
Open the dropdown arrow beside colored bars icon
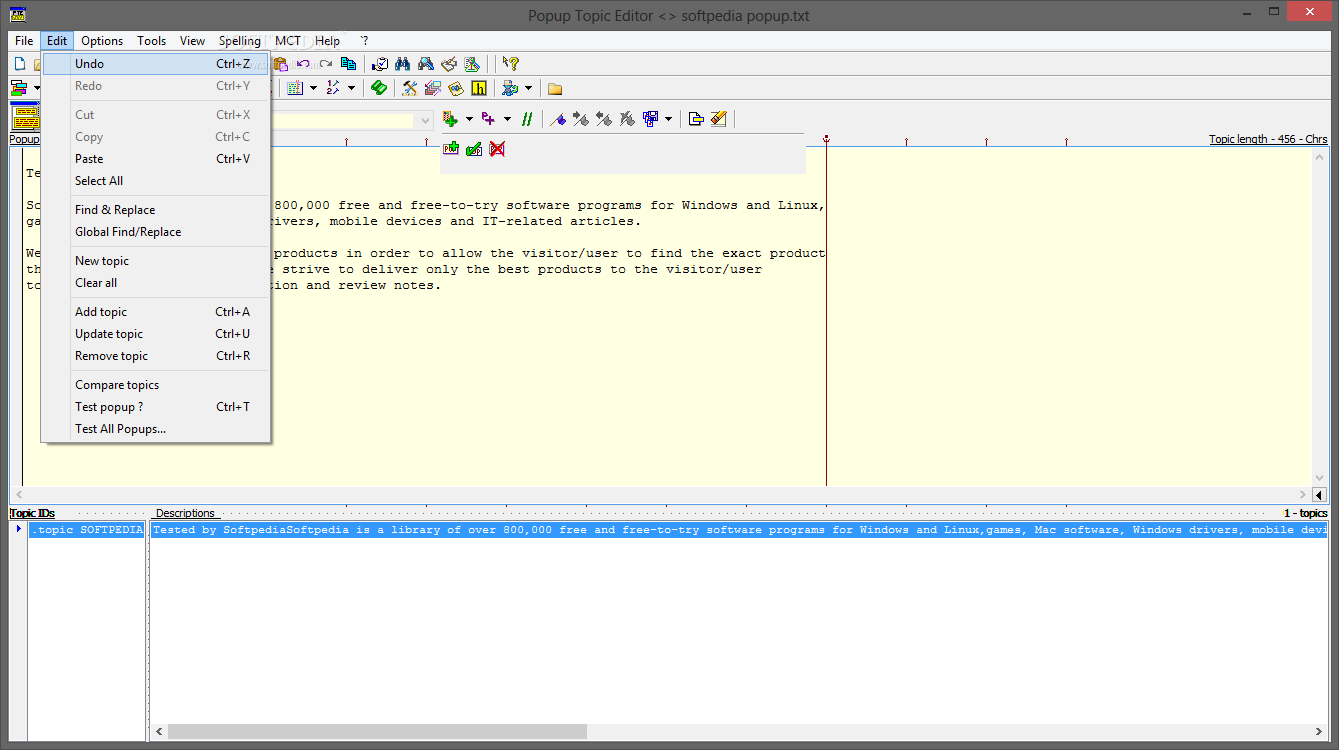(37, 88)
